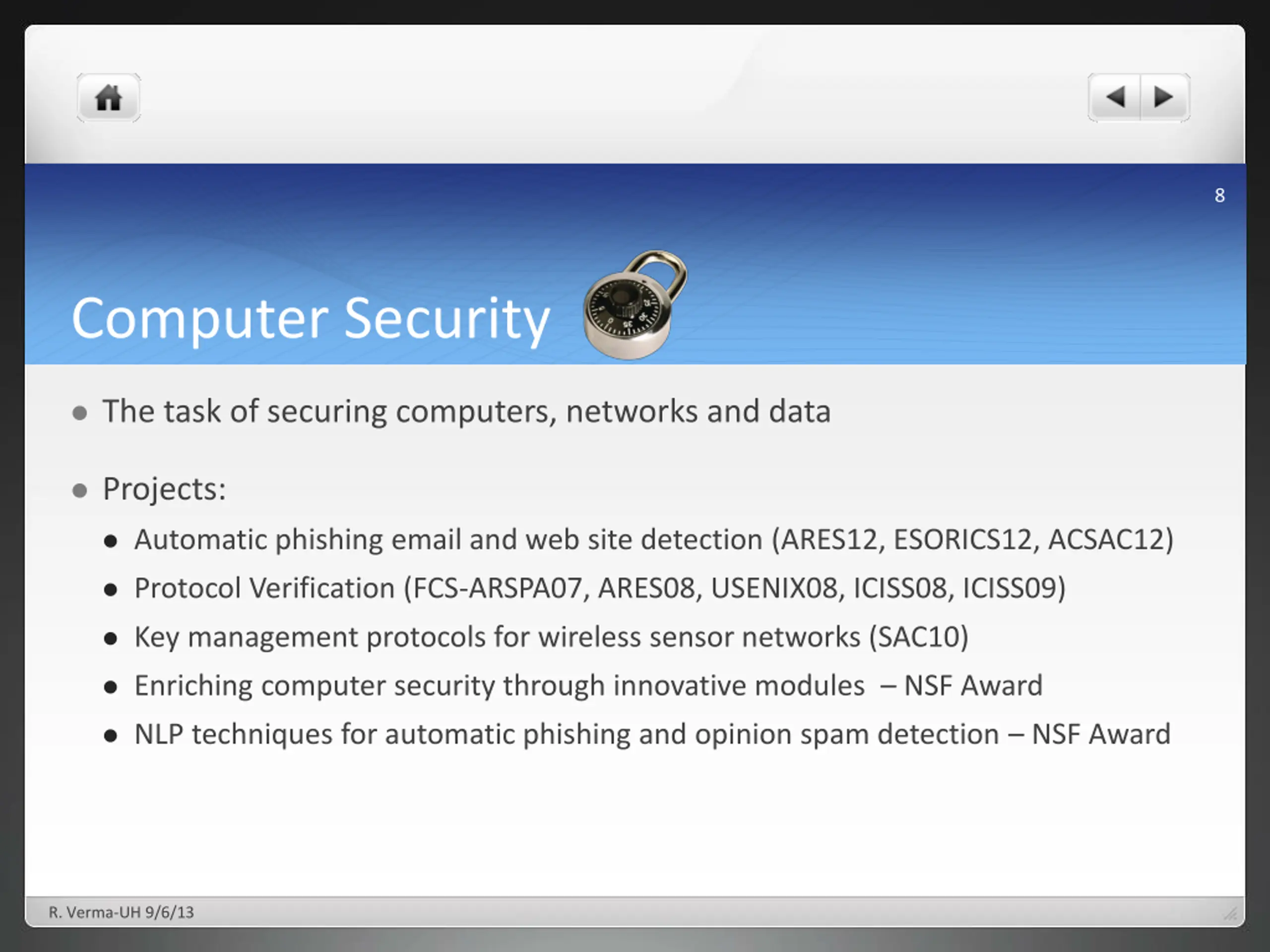Click the resize grip in the bottom corner
The width and height of the screenshot is (1270, 952).
(x=1230, y=913)
